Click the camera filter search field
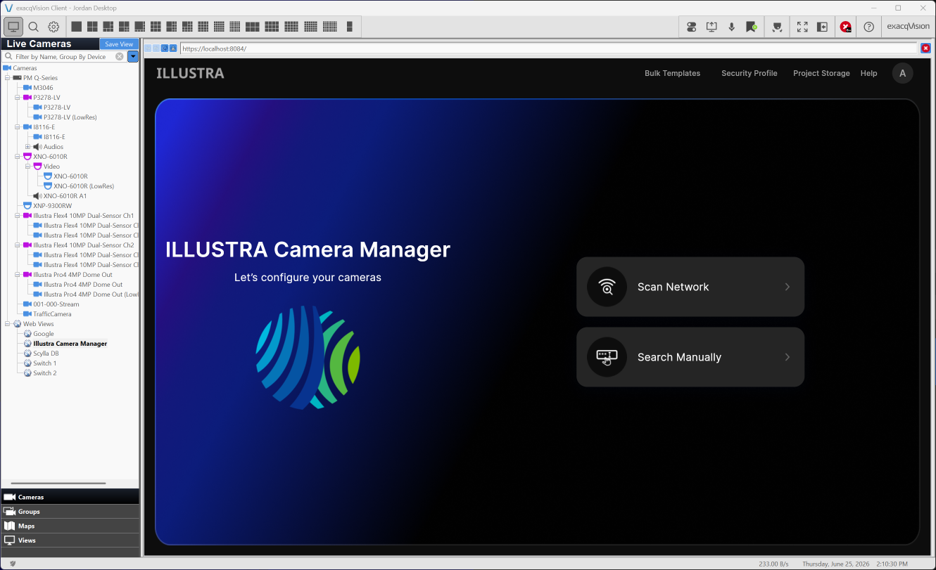The image size is (936, 570). point(63,56)
